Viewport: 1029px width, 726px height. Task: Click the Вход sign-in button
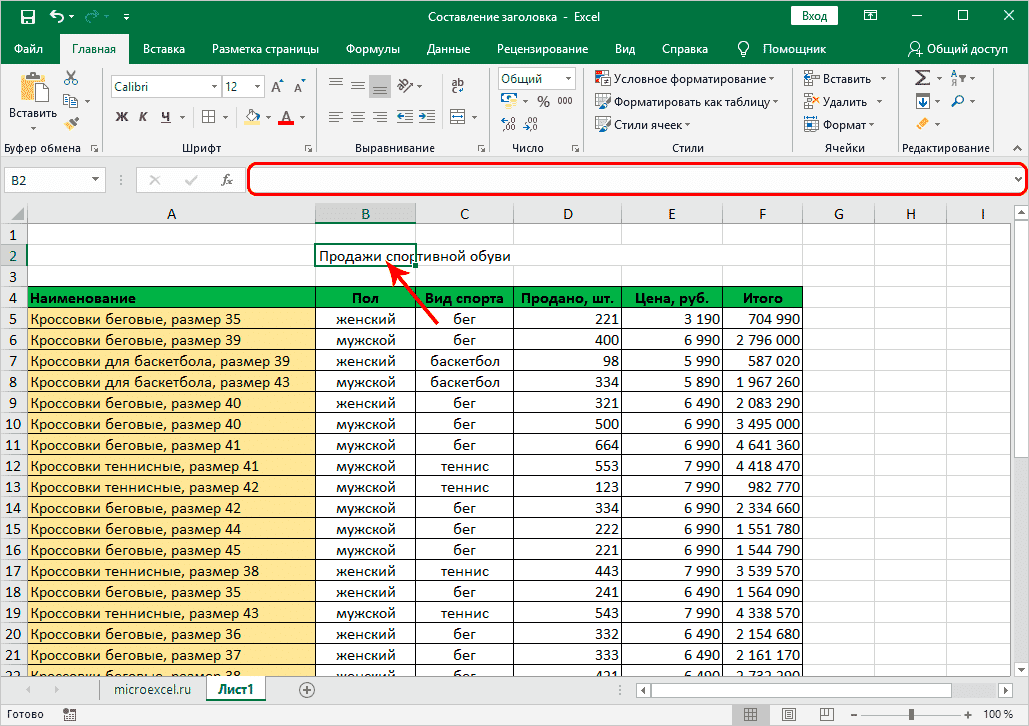tap(814, 16)
